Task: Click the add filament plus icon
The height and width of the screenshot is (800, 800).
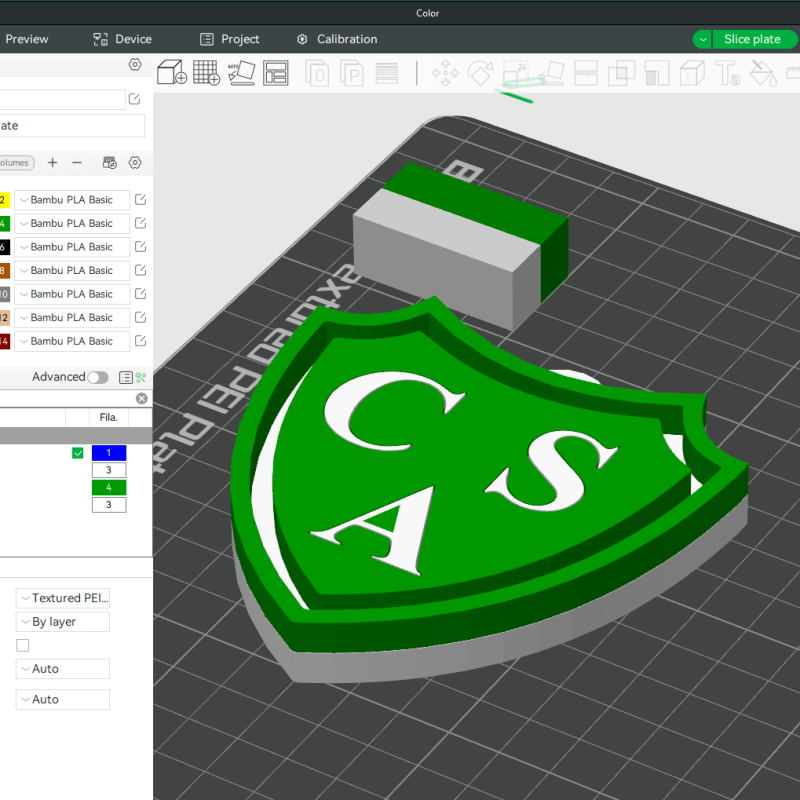Action: click(x=53, y=162)
